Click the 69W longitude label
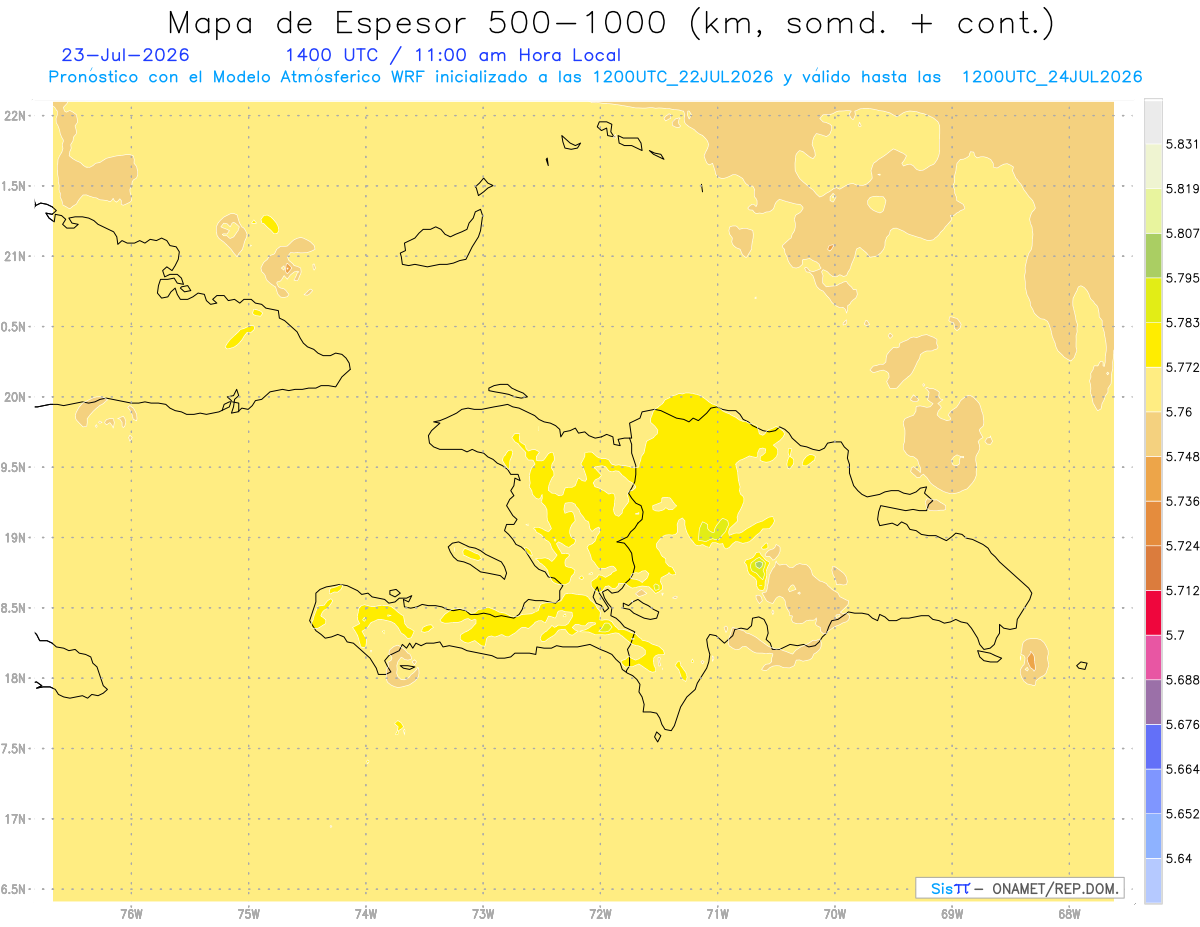Screen dimensions: 1200x927 [x=952, y=913]
